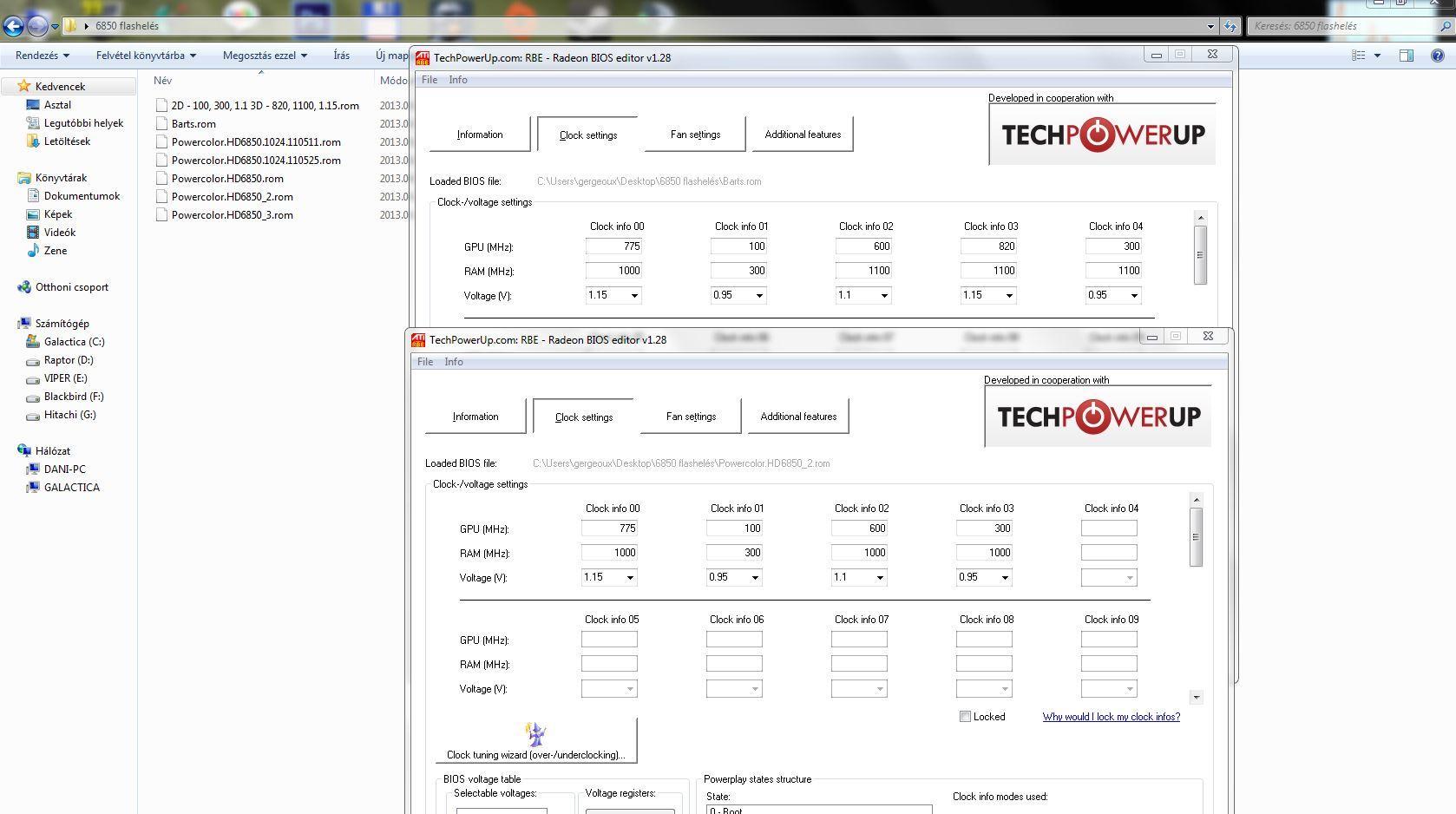Click Clock tuning wizard button
The height and width of the screenshot is (814, 1456).
point(535,740)
